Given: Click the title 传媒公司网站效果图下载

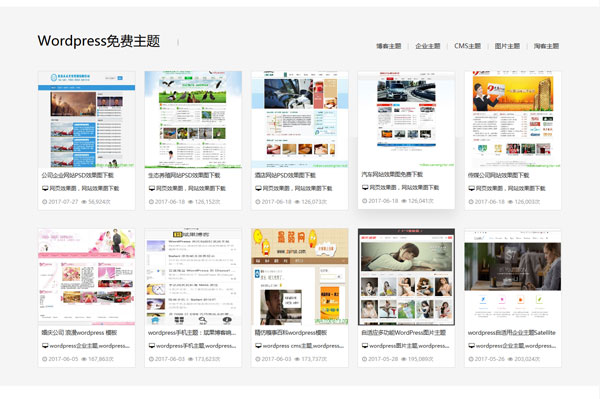Looking at the screenshot, I should pyautogui.click(x=498, y=175).
